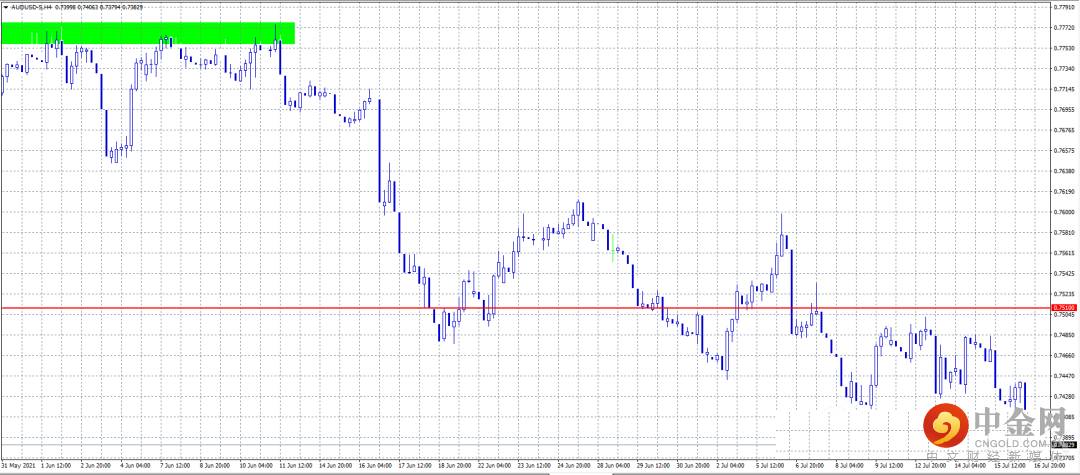This screenshot has height=475, width=1080.
Task: Click the 0.74470 price scale label
Action: click(x=1065, y=376)
